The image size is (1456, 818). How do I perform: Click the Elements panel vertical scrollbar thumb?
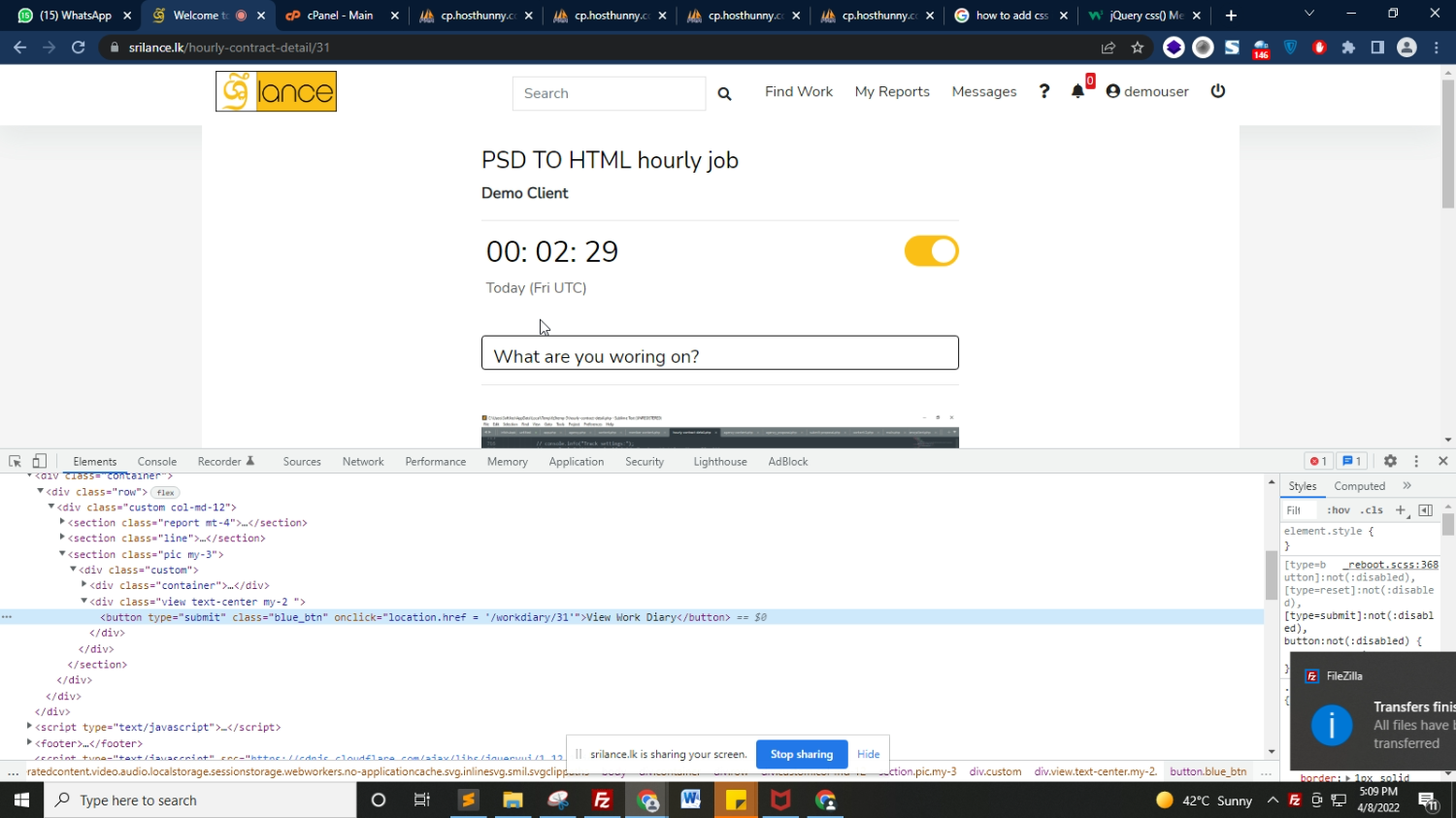click(x=1272, y=574)
